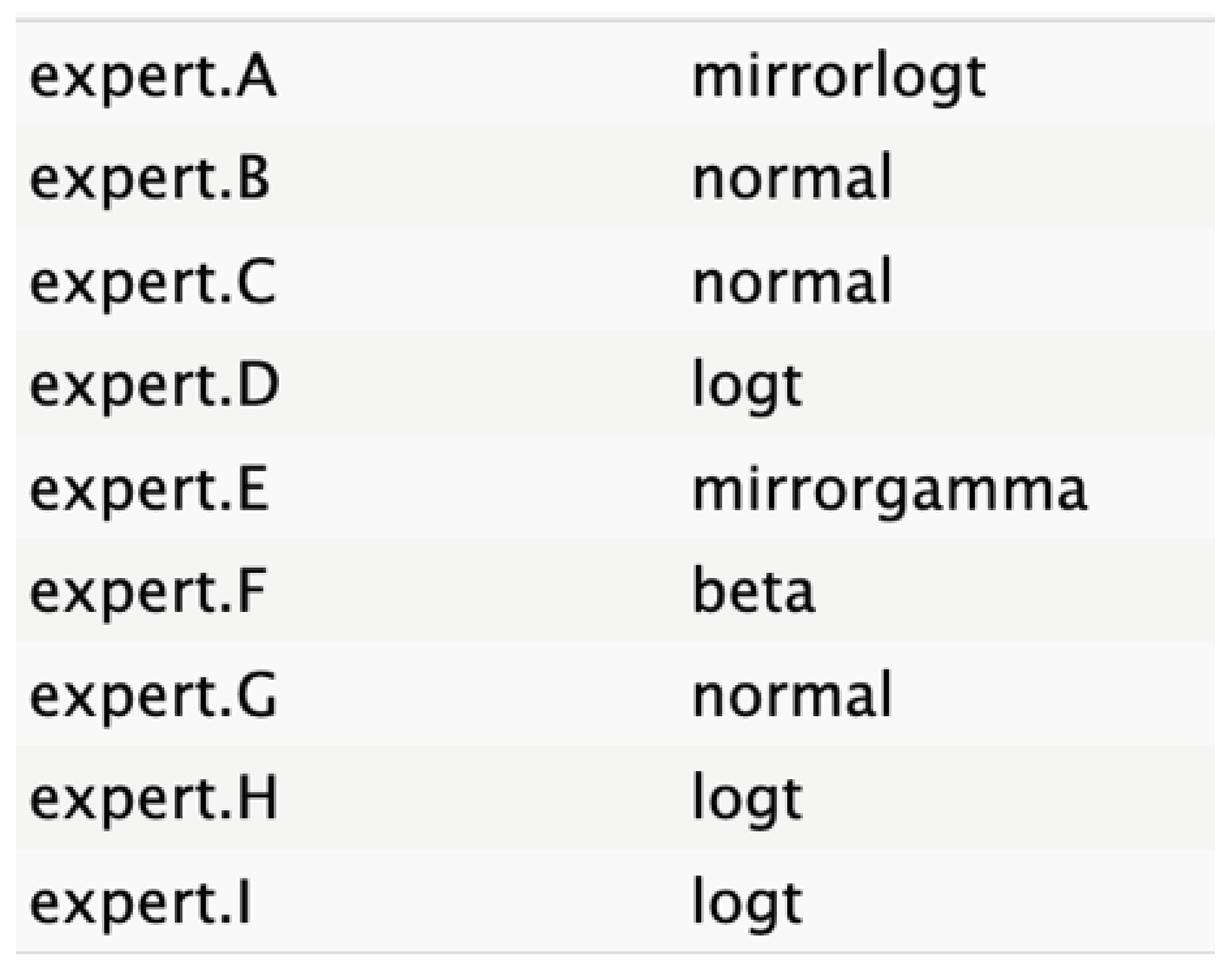Viewport: 1232px width, 968px height.
Task: Click the normal value beside expert.G
Action: (x=792, y=696)
